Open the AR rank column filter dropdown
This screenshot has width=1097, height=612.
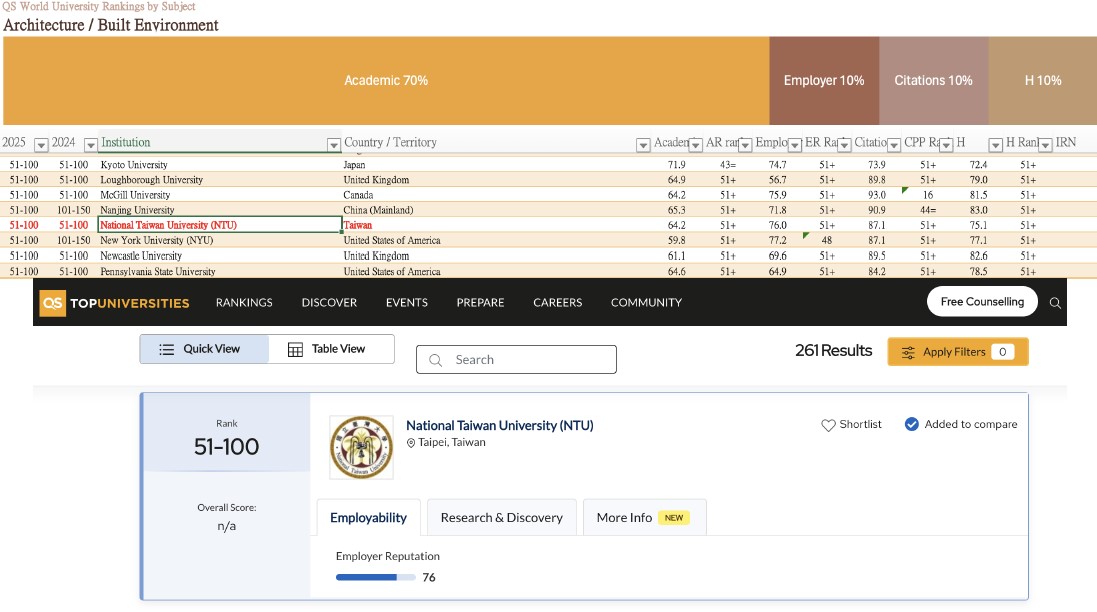tap(745, 145)
